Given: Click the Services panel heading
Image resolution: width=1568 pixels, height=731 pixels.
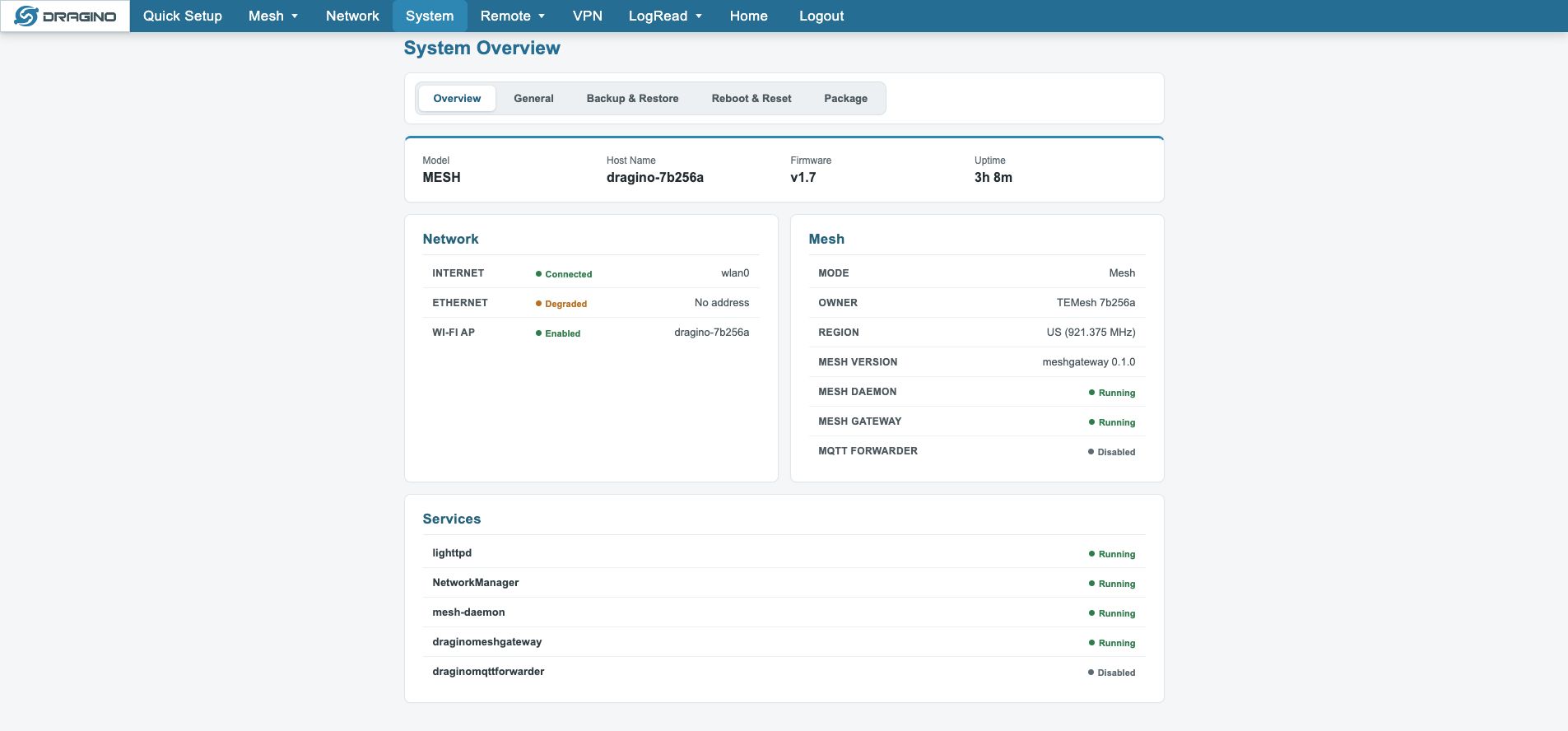Looking at the screenshot, I should [x=452, y=519].
